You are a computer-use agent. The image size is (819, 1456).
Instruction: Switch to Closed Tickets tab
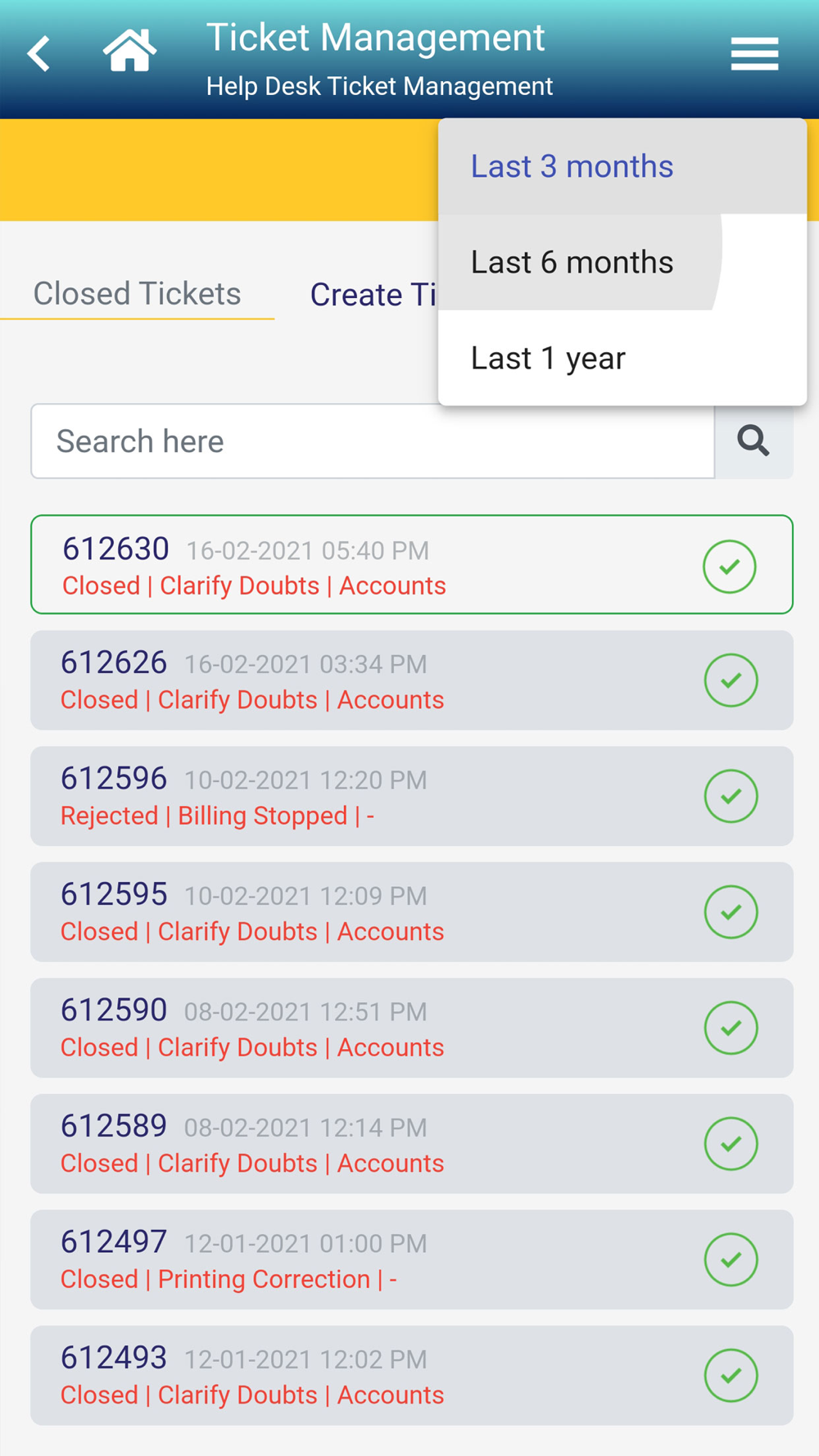coord(137,293)
